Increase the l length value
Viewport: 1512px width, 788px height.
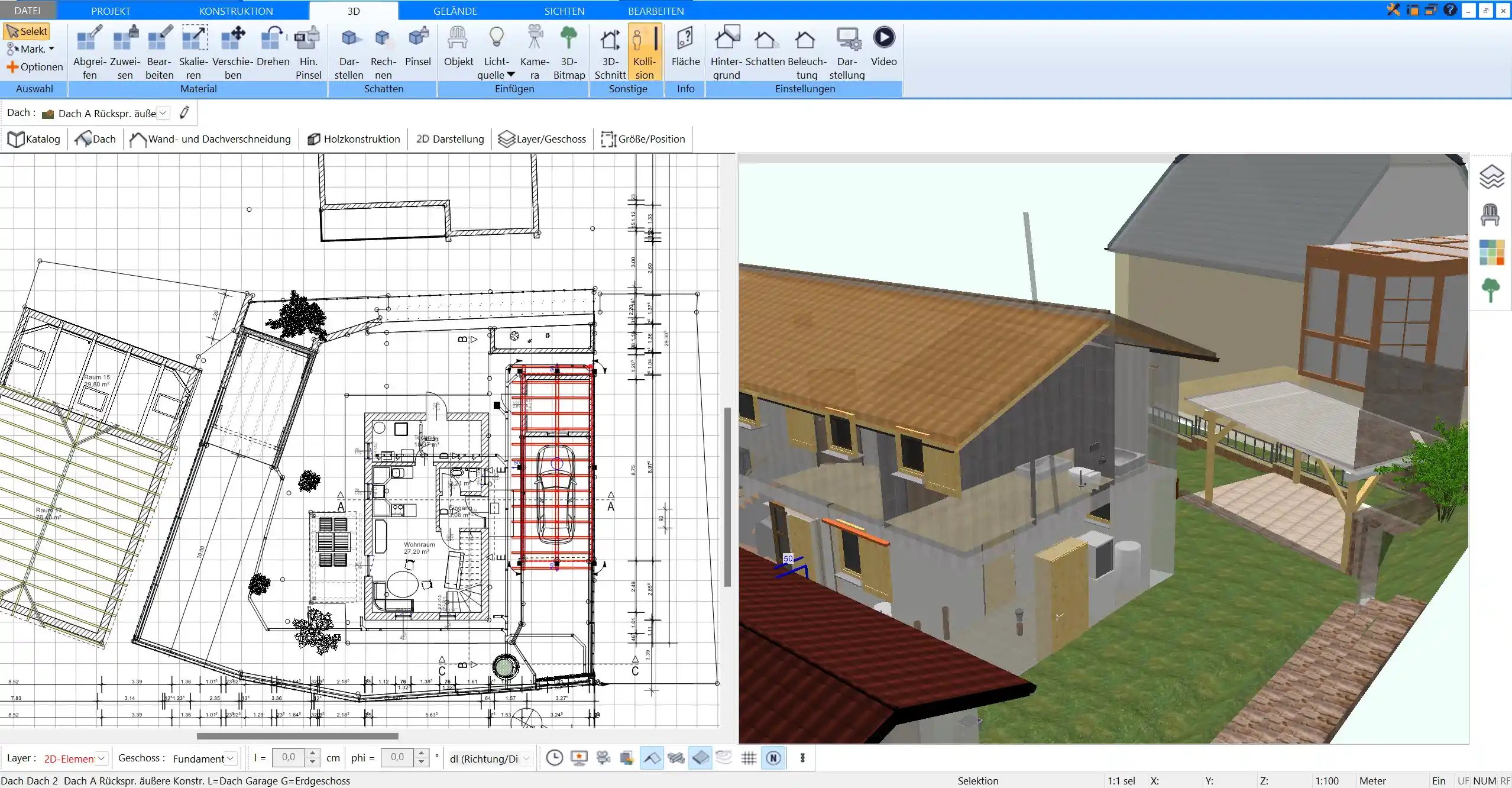(x=313, y=754)
